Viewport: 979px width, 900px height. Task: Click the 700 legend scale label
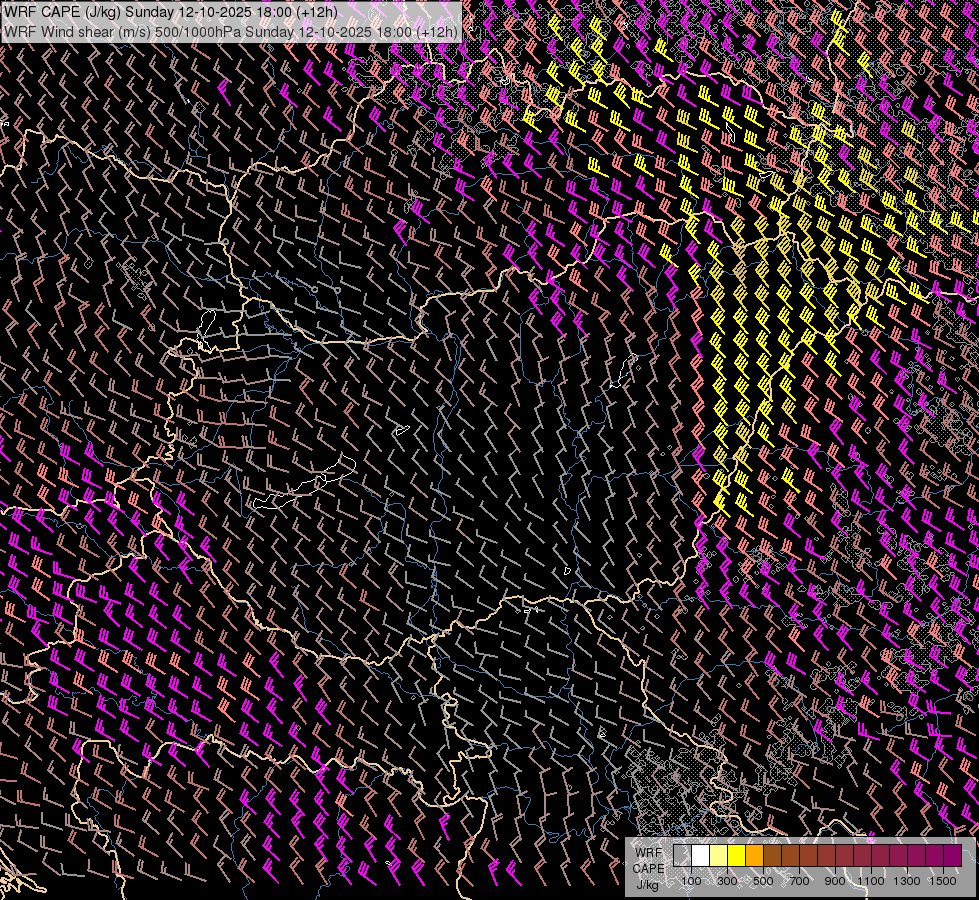[799, 881]
